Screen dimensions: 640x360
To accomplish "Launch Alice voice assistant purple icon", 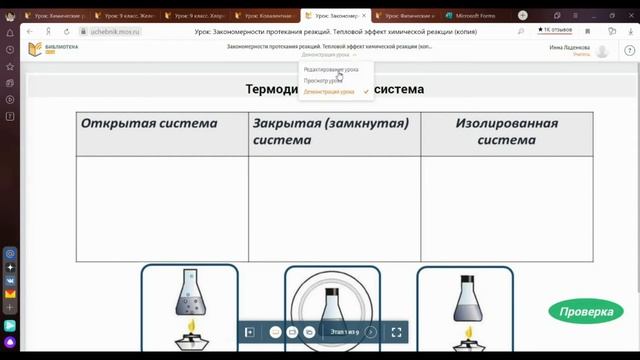I will [x=10, y=342].
